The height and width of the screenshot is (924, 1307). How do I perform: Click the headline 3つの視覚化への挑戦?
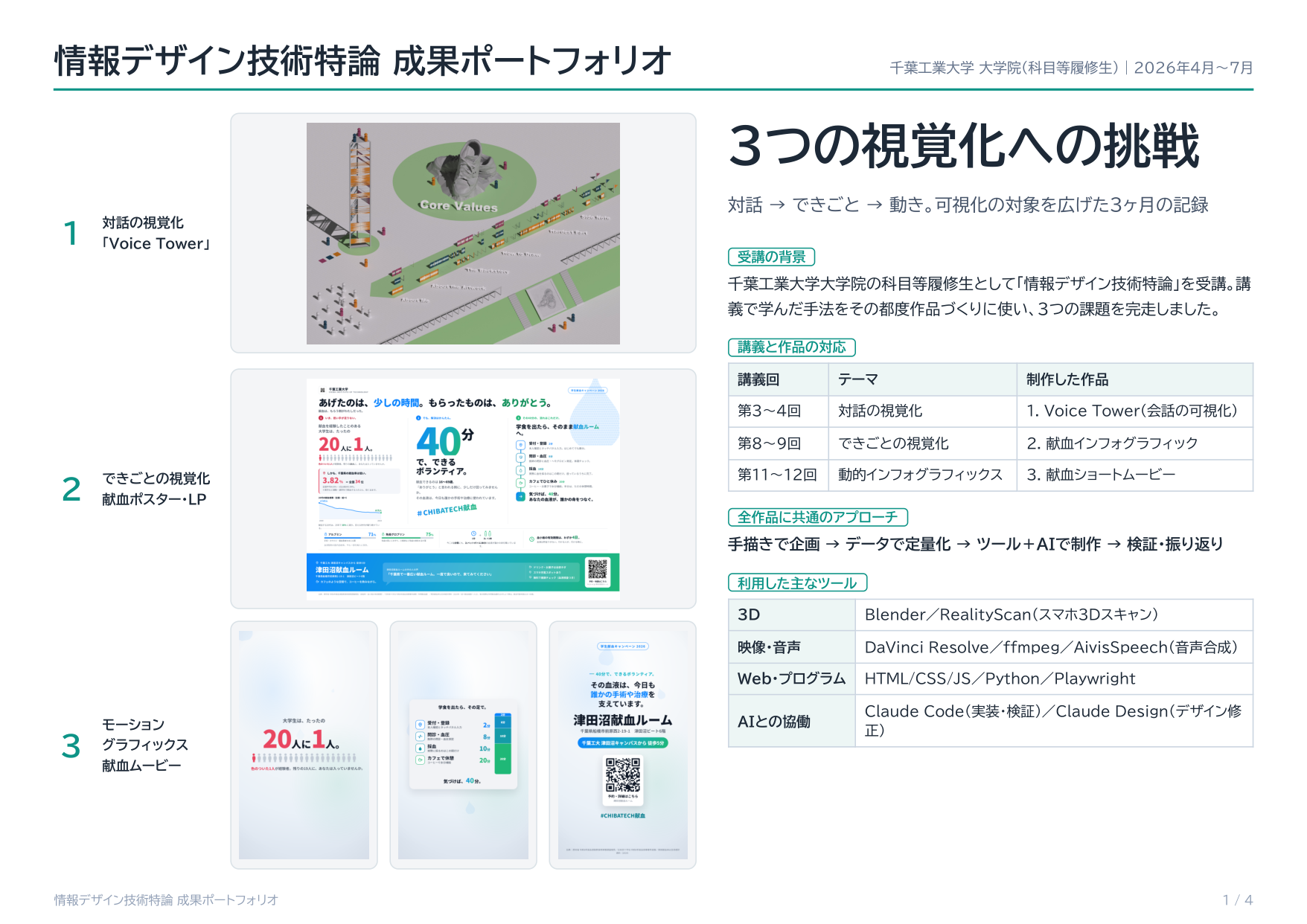pyautogui.click(x=964, y=146)
